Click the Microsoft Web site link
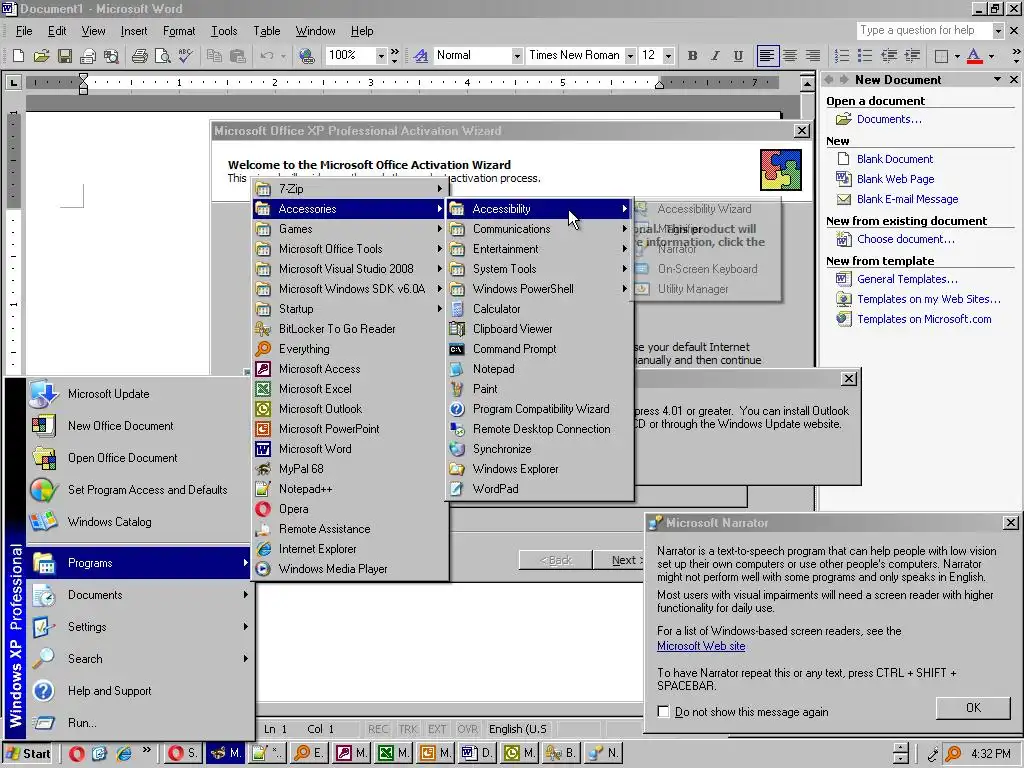The height and width of the screenshot is (768, 1024). click(x=701, y=646)
